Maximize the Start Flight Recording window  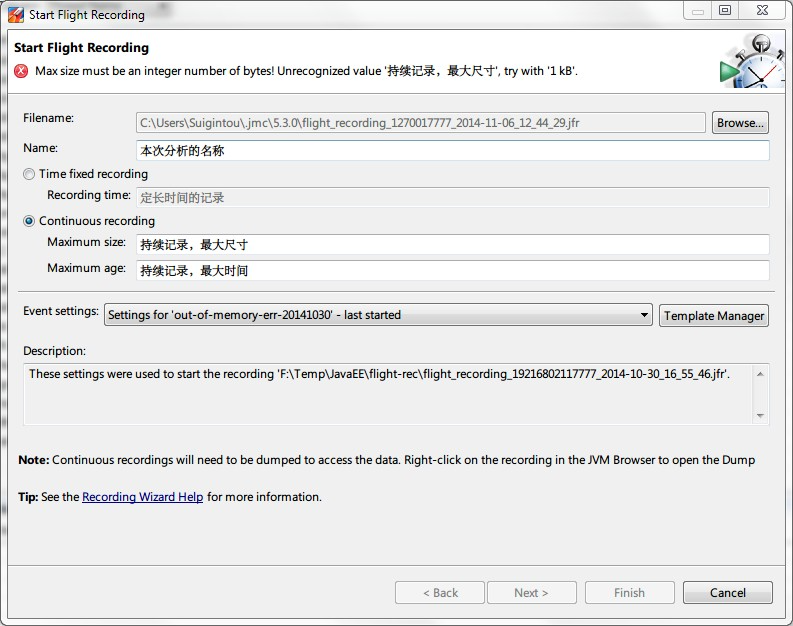[725, 10]
